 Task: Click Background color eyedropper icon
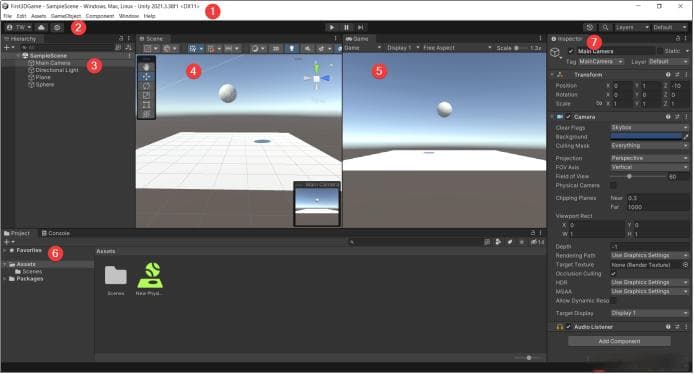(686, 137)
